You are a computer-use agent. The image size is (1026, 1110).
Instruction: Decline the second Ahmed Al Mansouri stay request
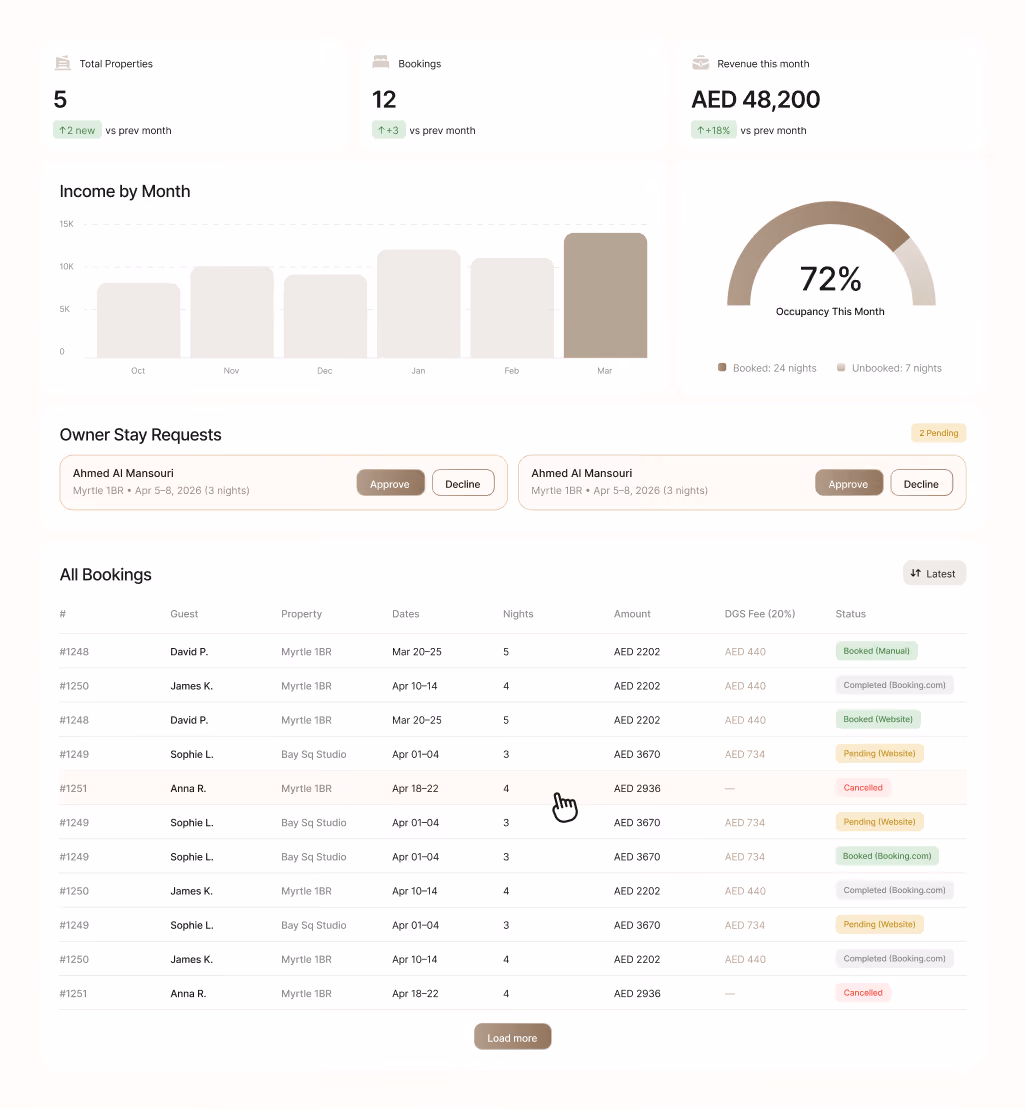[x=921, y=484]
